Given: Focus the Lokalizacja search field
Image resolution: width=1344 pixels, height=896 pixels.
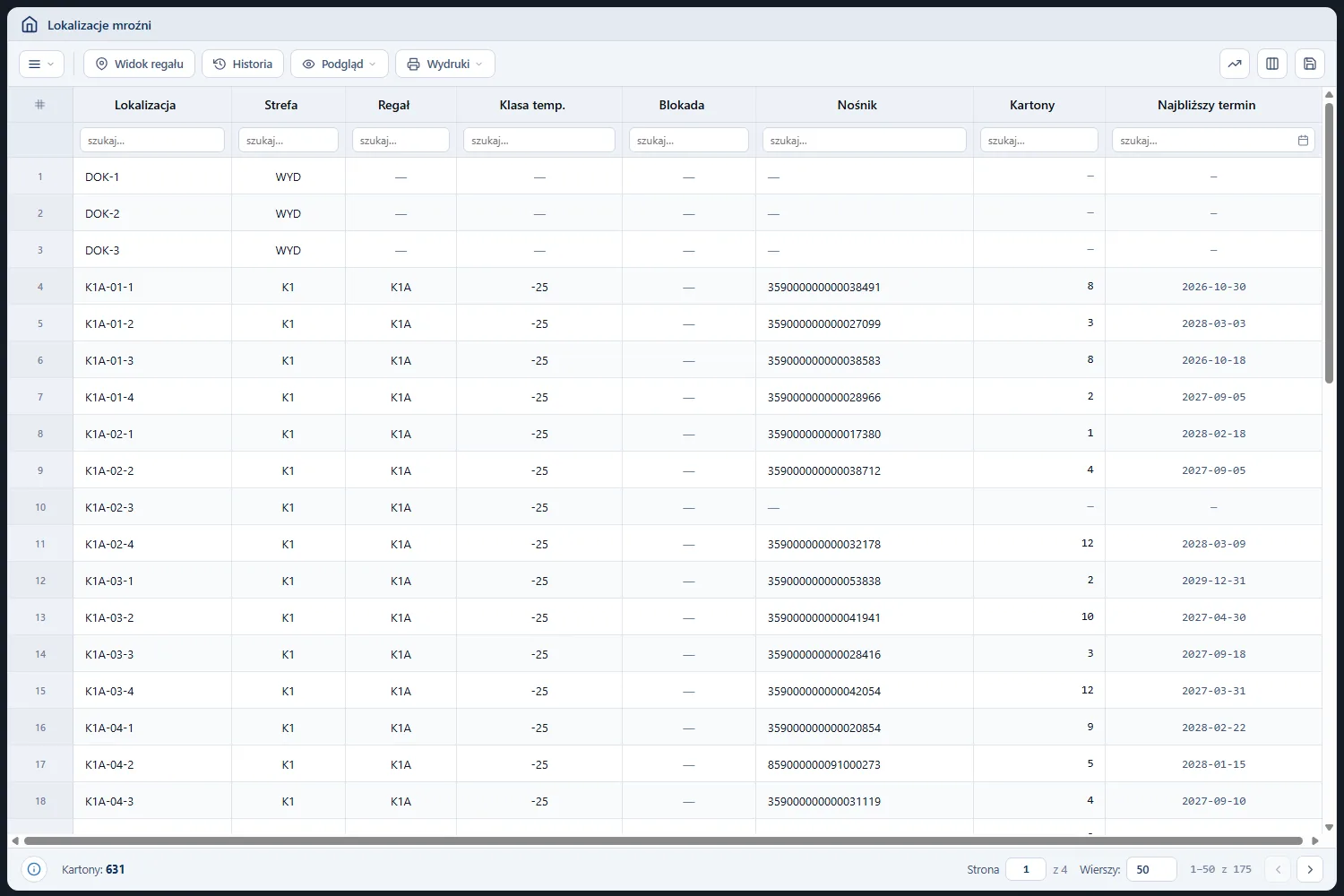Looking at the screenshot, I should [152, 140].
